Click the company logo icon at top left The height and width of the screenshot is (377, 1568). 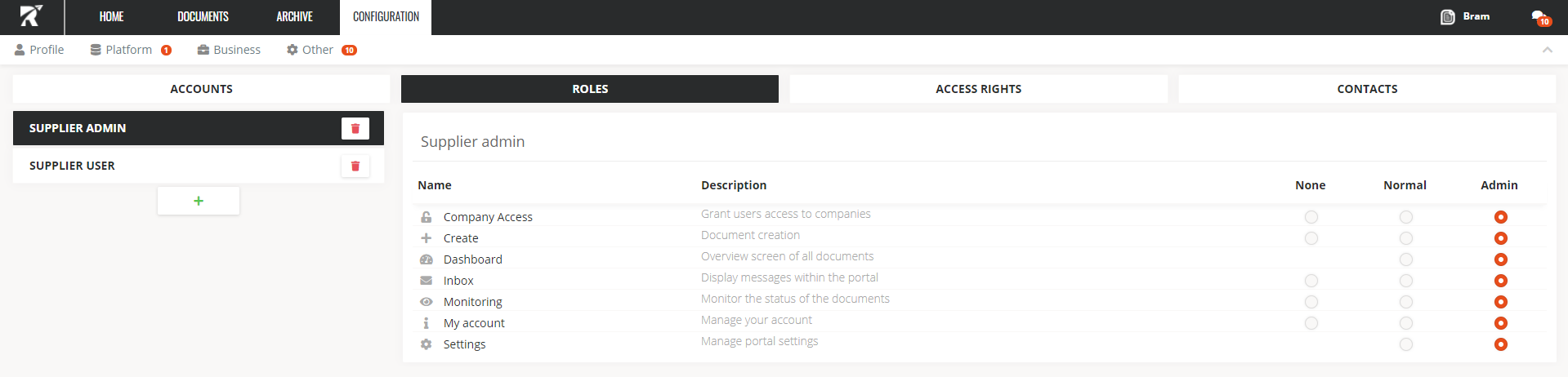[31, 16]
